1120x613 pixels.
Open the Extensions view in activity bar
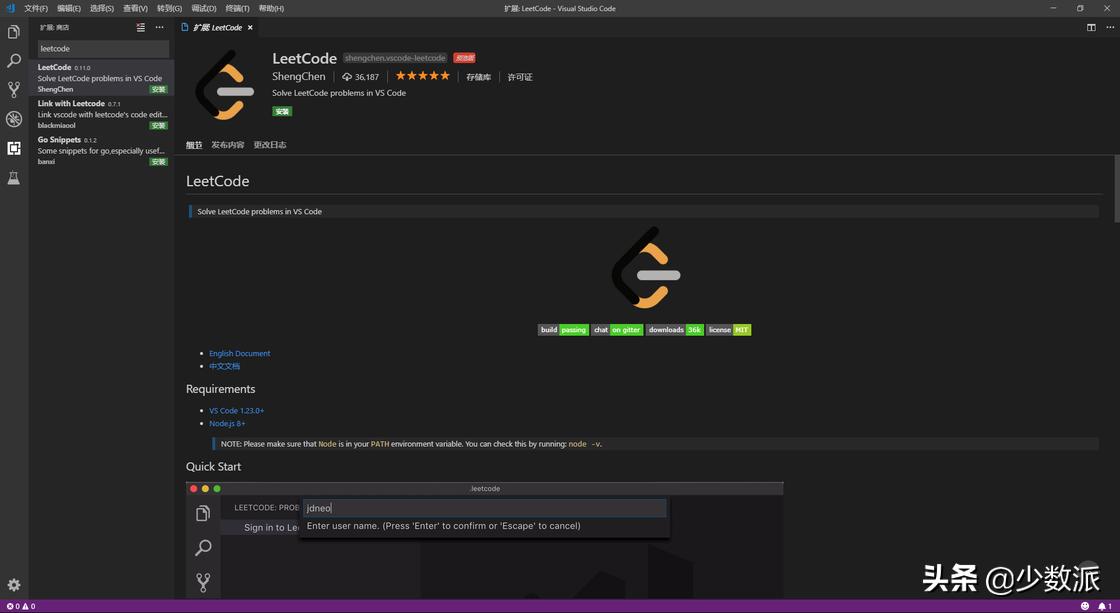[x=14, y=148]
